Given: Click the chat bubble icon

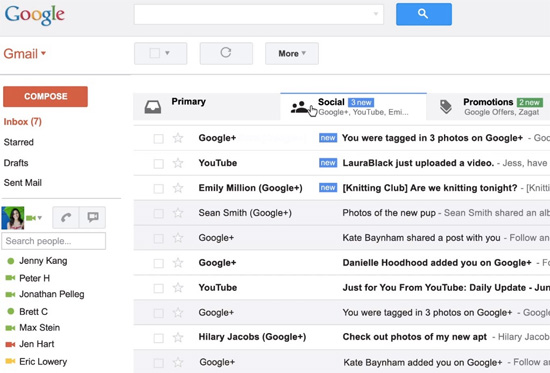Looking at the screenshot, I should [93, 218].
